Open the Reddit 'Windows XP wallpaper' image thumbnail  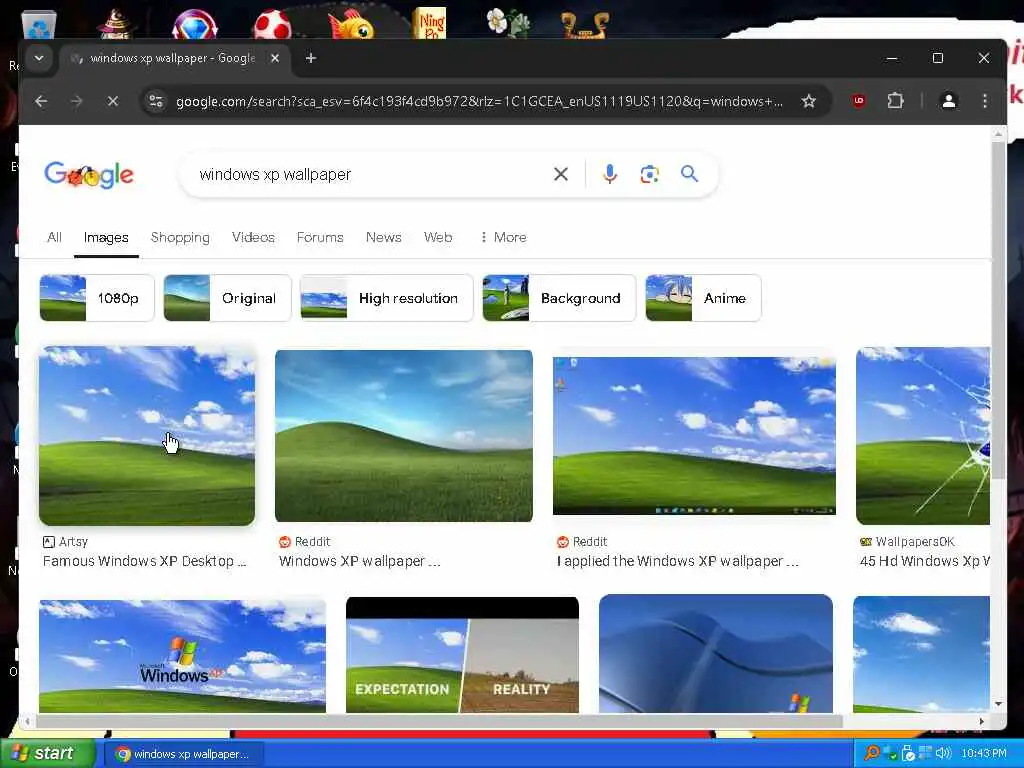click(404, 436)
